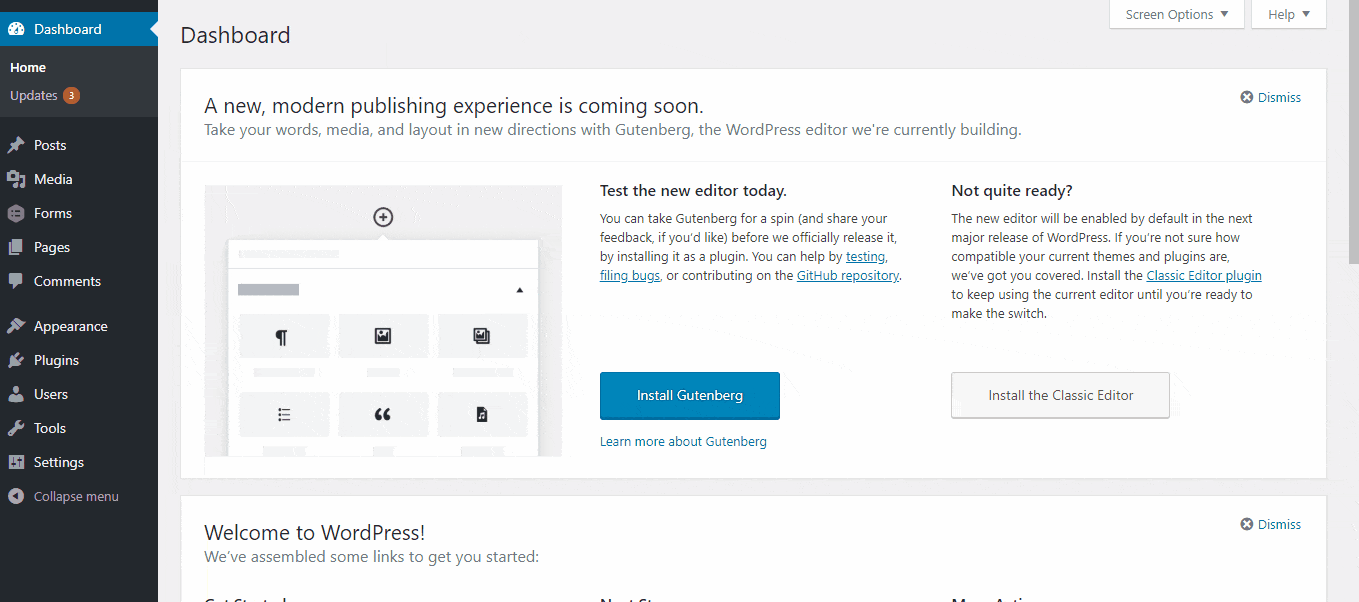Click the audio file block icon in preview

pos(482,415)
